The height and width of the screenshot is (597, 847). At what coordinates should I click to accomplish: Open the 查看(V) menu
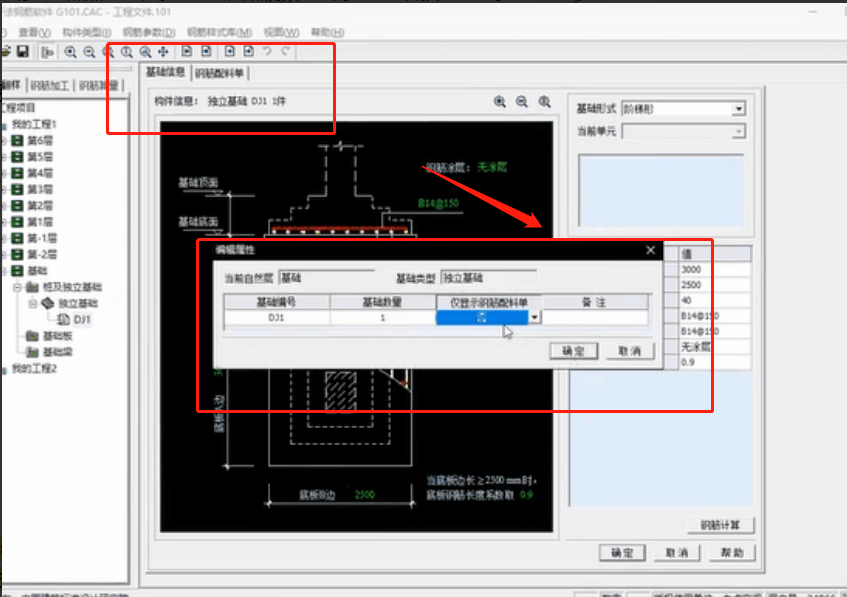point(35,32)
